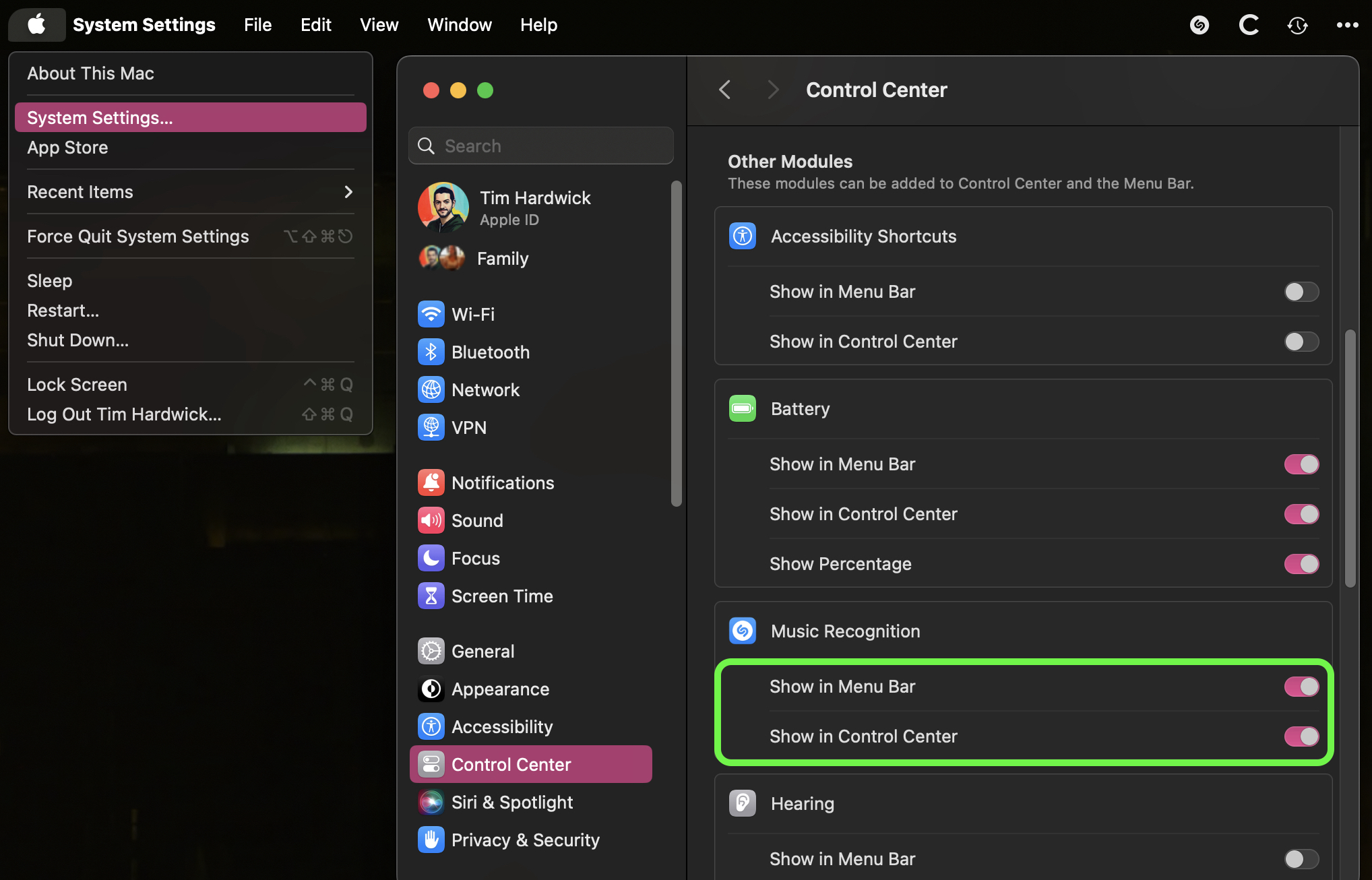Click the Focus moon icon
Image resolution: width=1372 pixels, height=880 pixels.
point(431,558)
